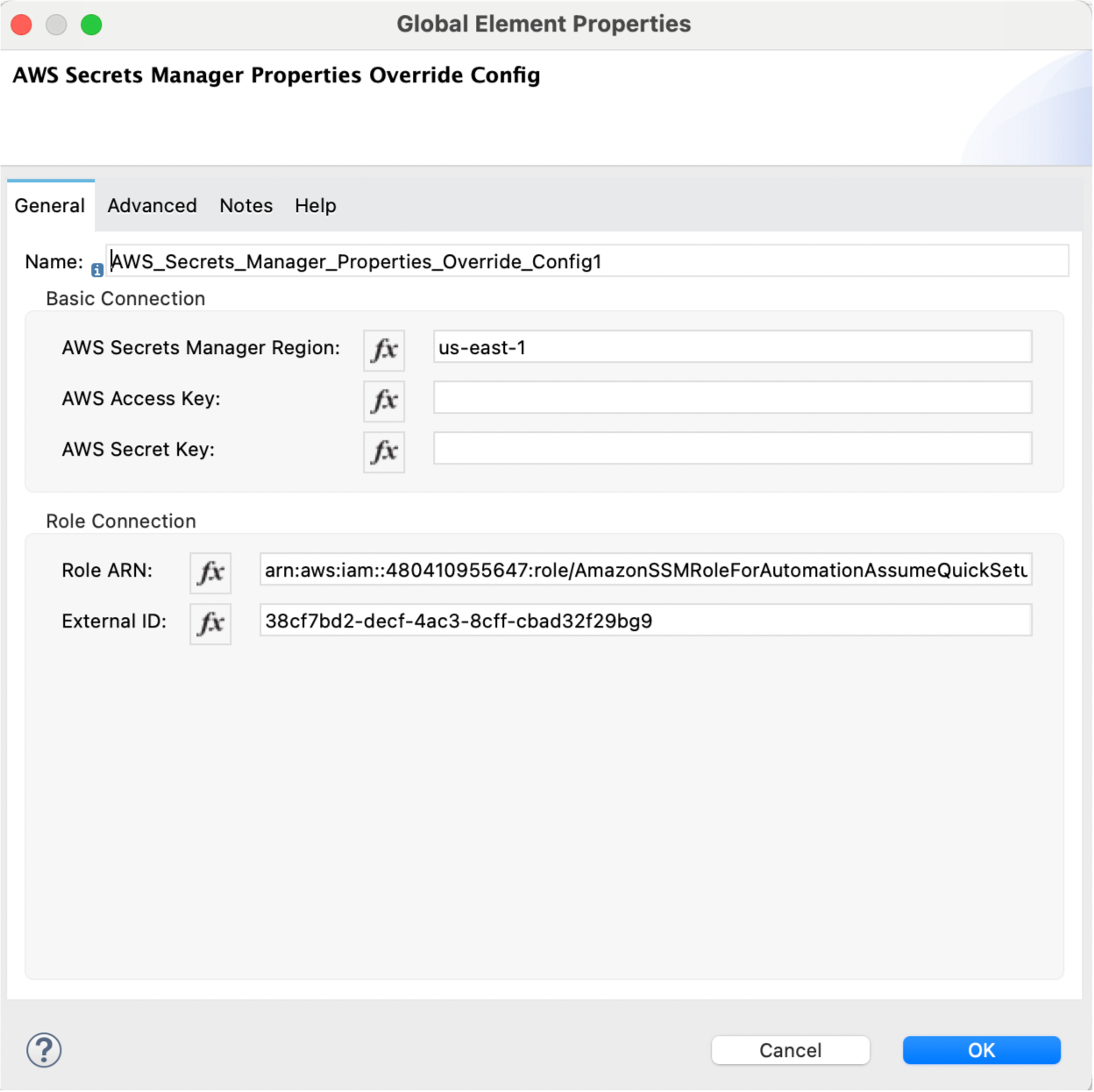Focus the AWS Secret Key input

[732, 448]
